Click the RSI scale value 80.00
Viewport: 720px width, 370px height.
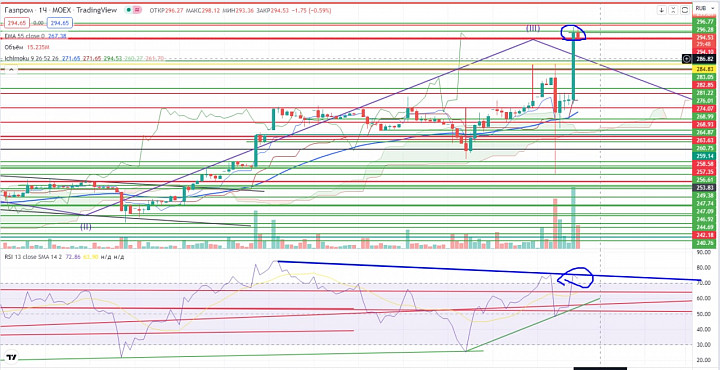(703, 268)
